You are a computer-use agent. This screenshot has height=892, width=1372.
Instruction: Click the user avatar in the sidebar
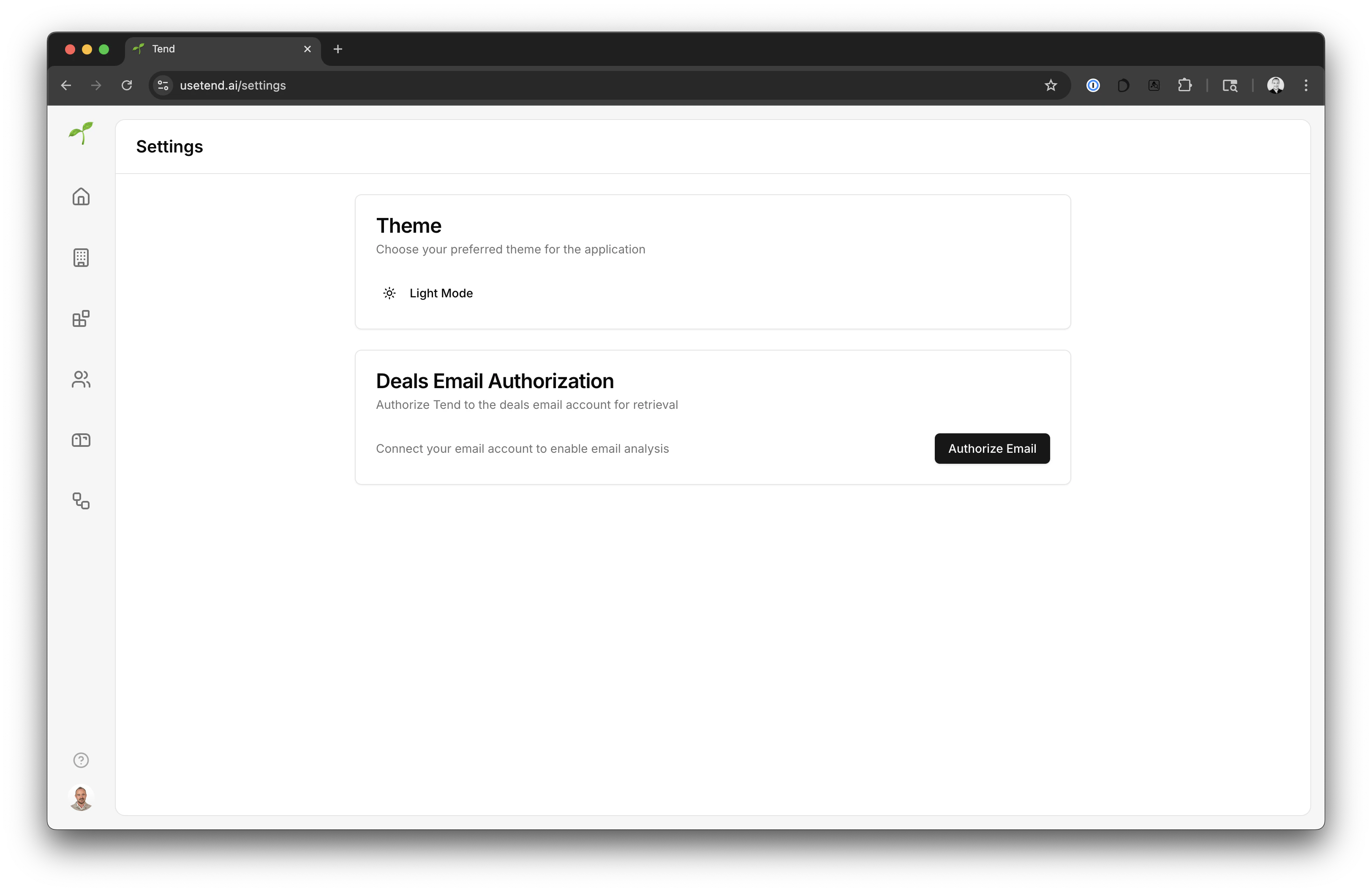point(81,798)
